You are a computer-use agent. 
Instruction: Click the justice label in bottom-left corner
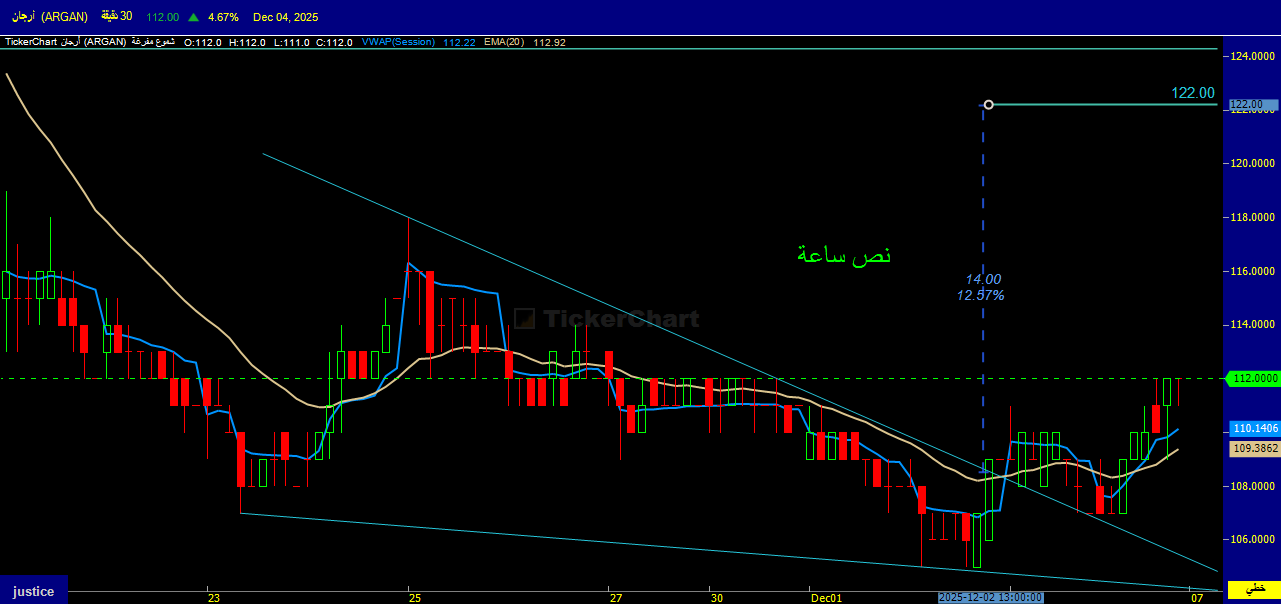tap(33, 591)
